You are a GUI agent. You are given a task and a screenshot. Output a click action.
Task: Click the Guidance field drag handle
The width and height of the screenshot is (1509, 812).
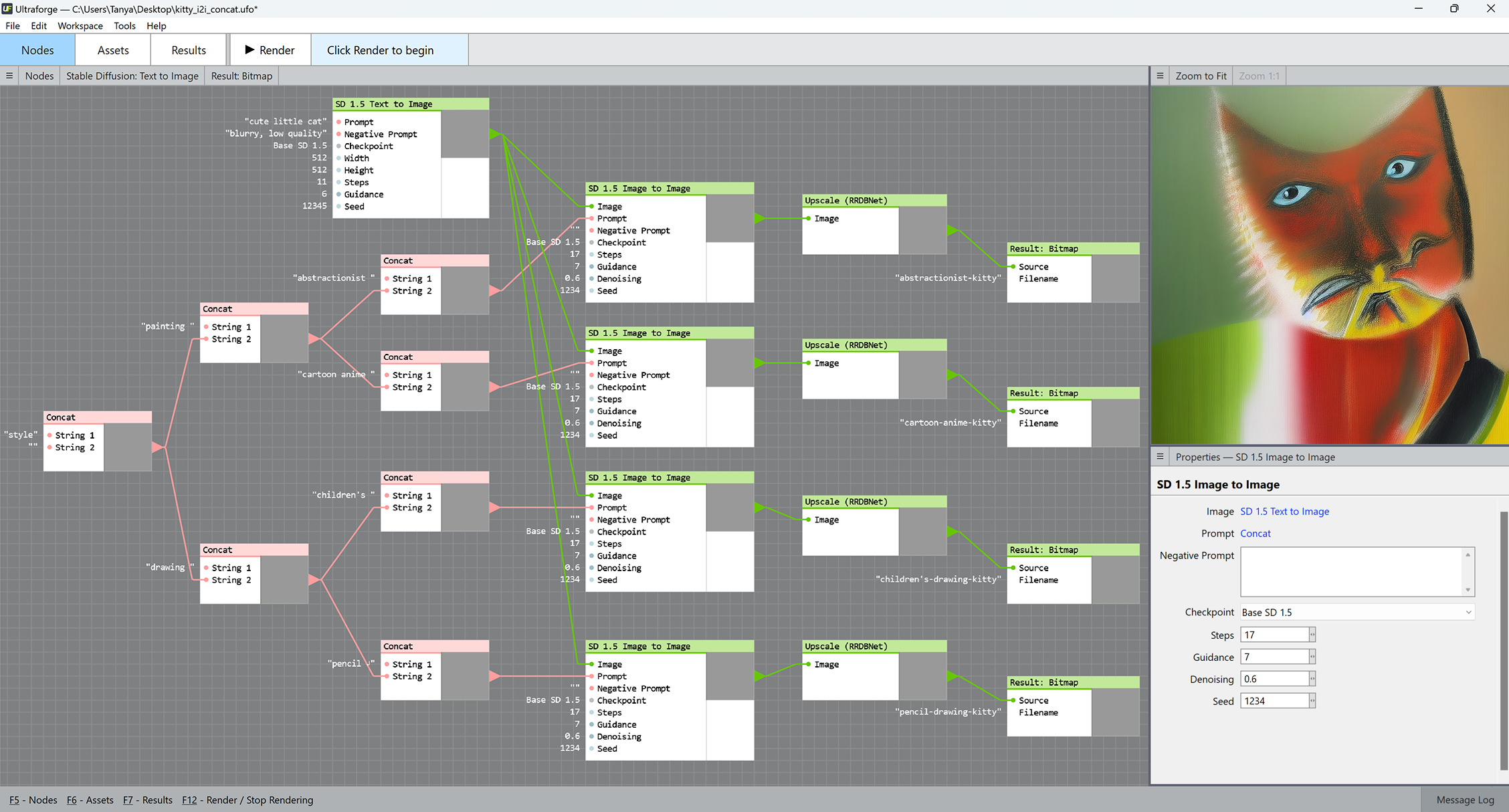pos(1312,657)
